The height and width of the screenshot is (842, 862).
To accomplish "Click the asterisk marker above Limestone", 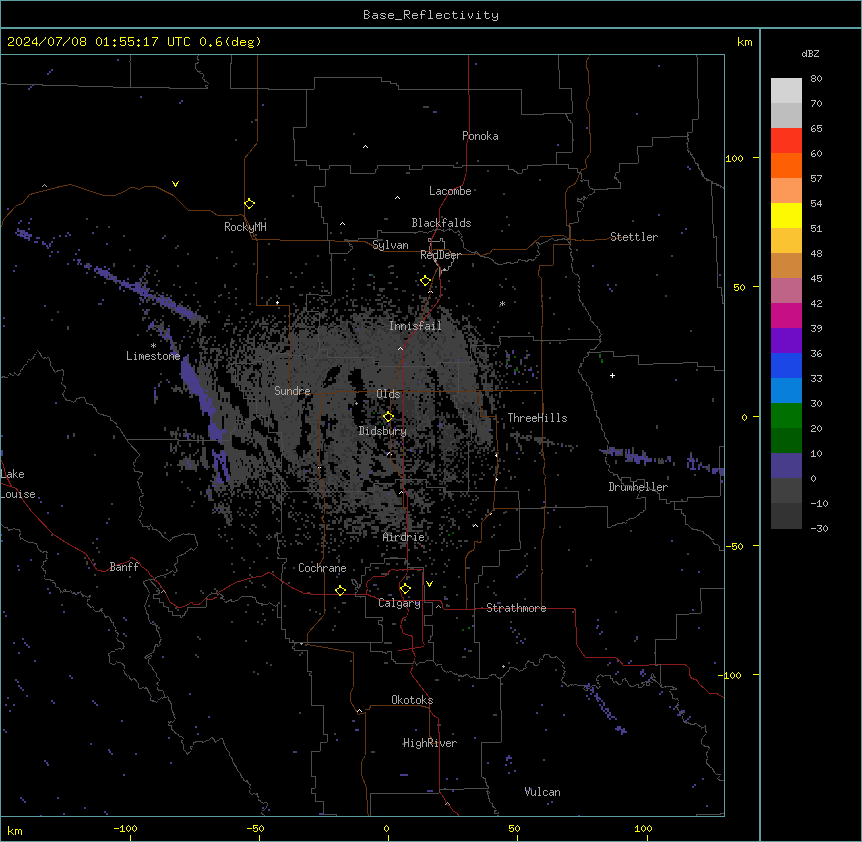I will (153, 346).
